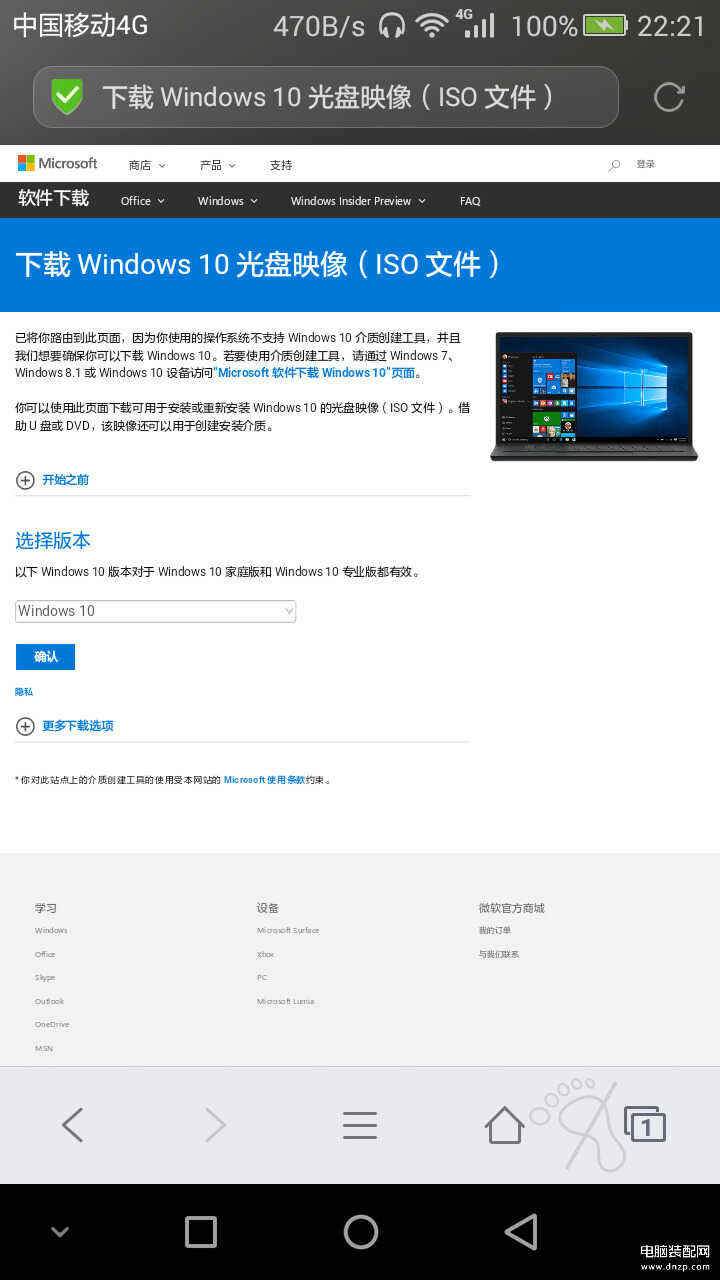Open the Windows 10 edition dropdown
The height and width of the screenshot is (1280, 720).
point(156,611)
